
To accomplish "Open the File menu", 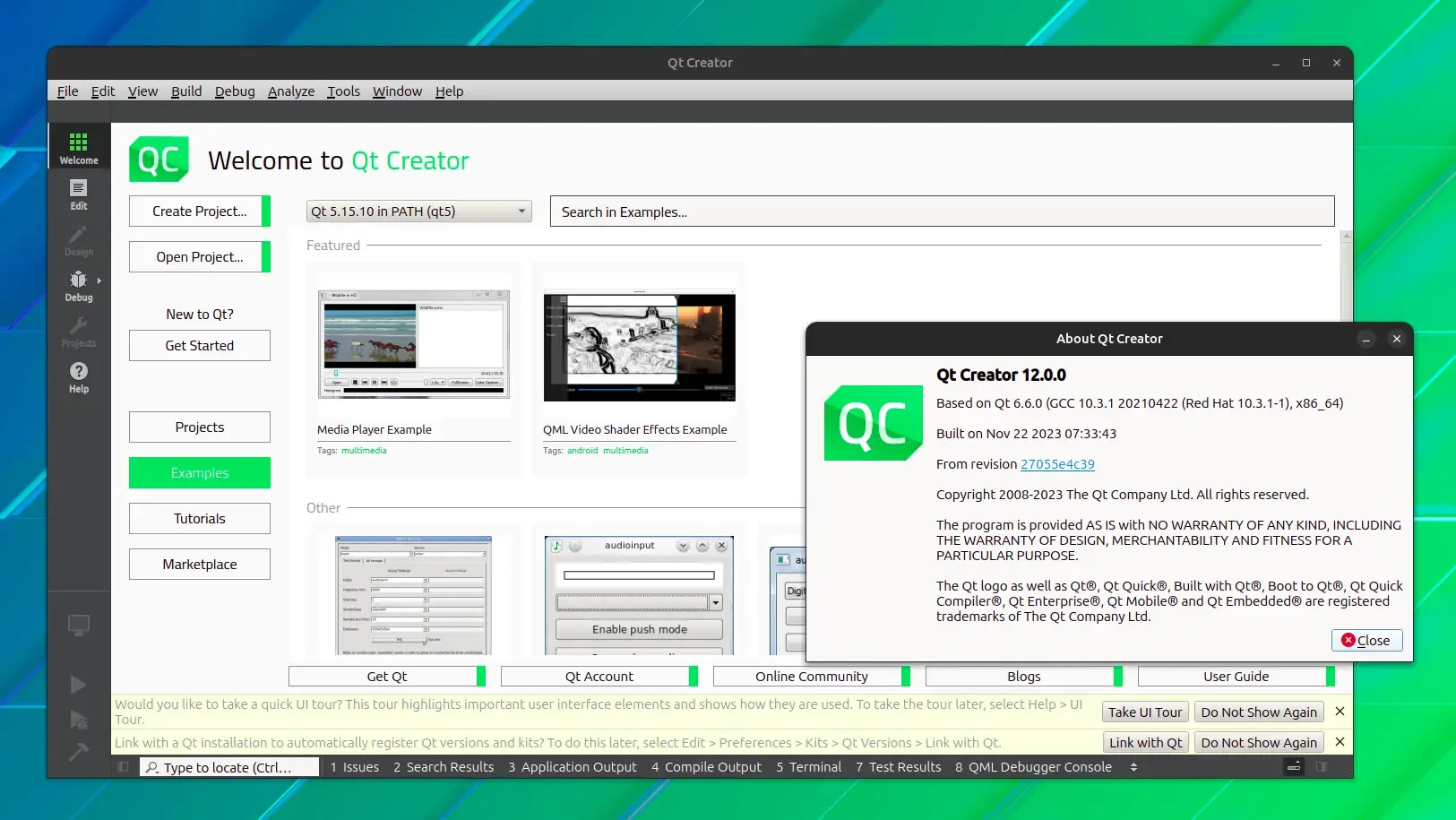I will coord(67,91).
